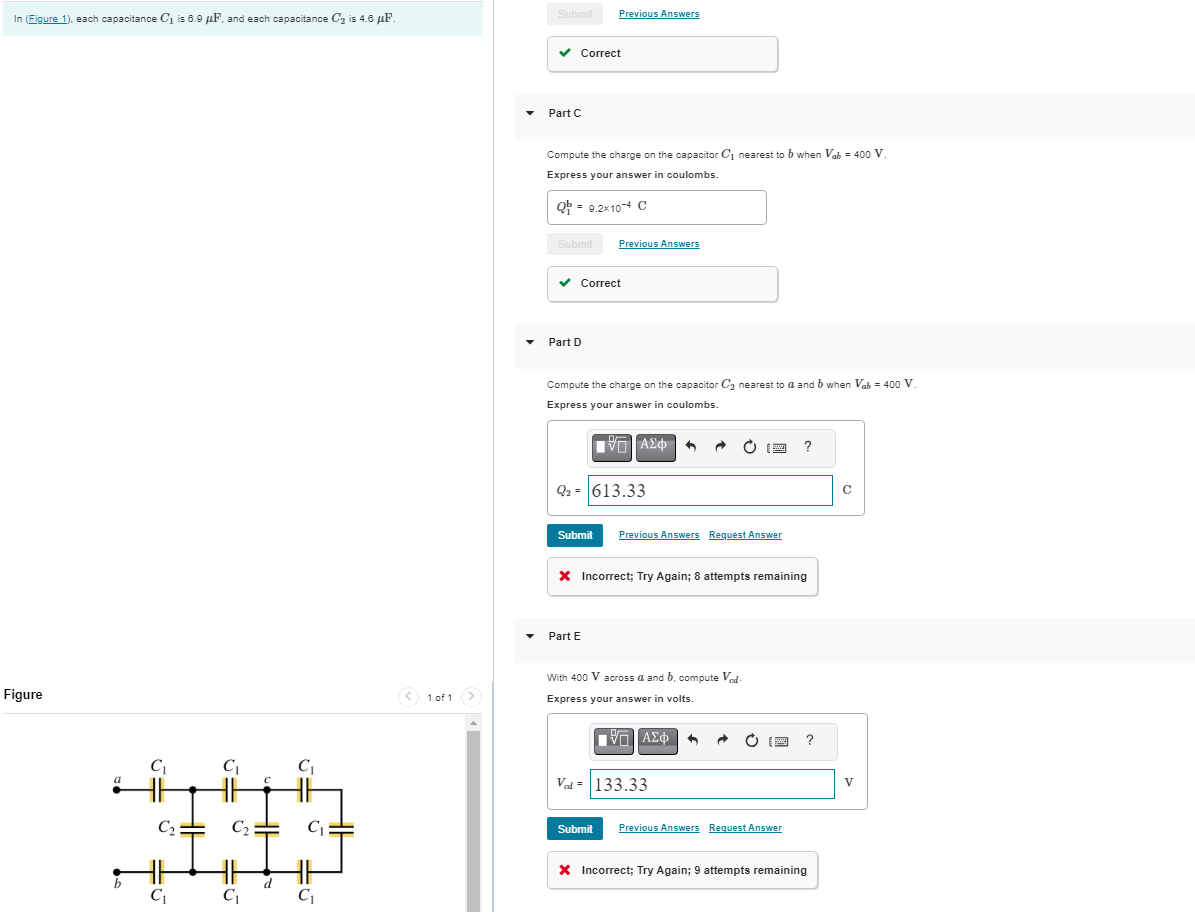Open Previous Answers for Part C
This screenshot has height=912, width=1195.
[658, 243]
